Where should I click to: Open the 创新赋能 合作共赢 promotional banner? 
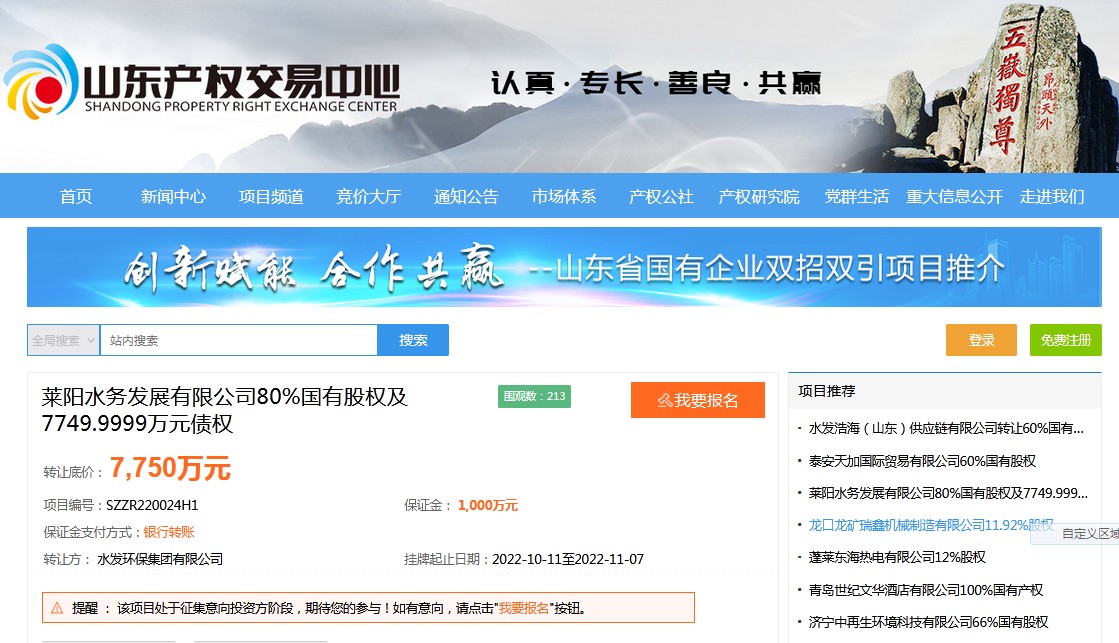[x=564, y=267]
